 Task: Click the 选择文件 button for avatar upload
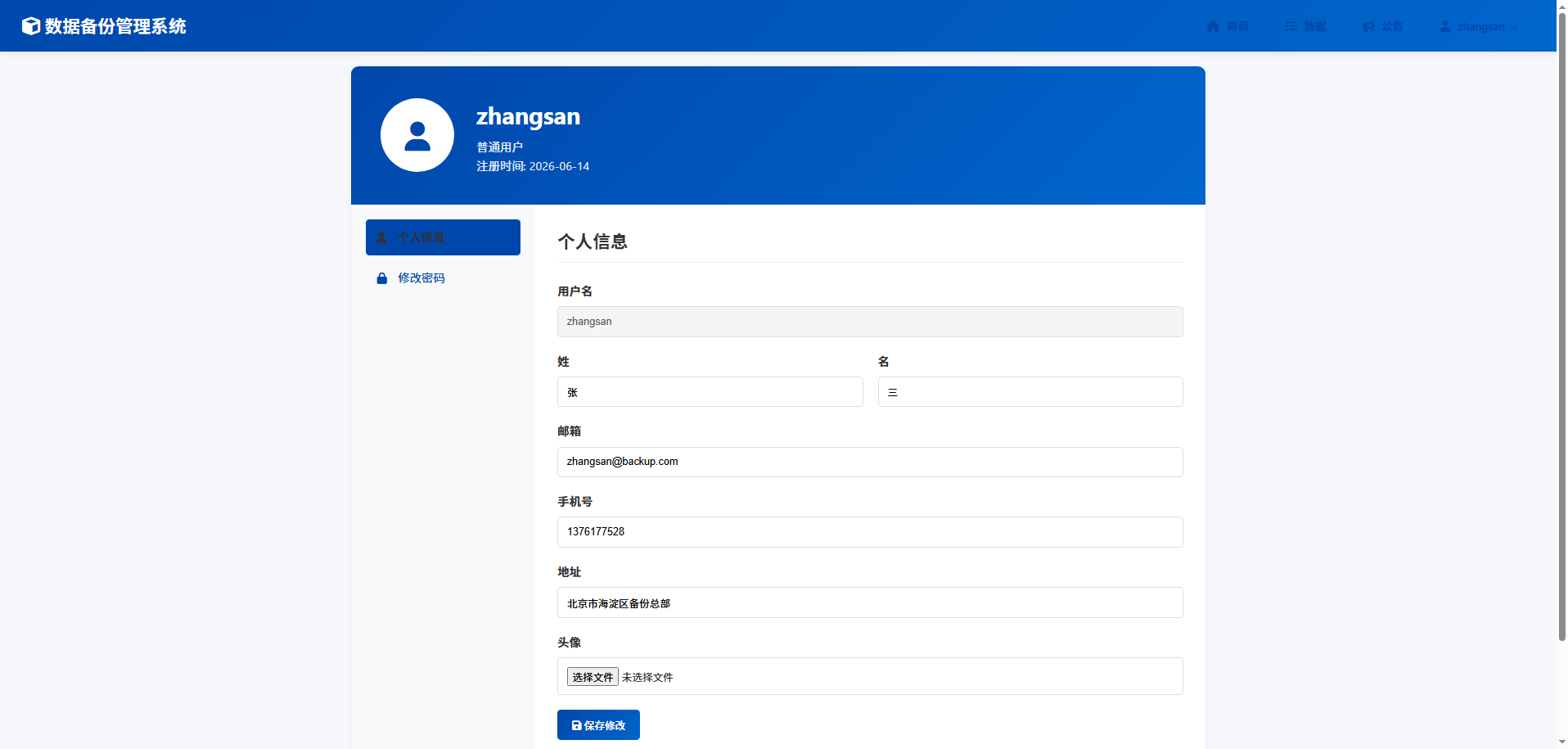pyautogui.click(x=593, y=677)
